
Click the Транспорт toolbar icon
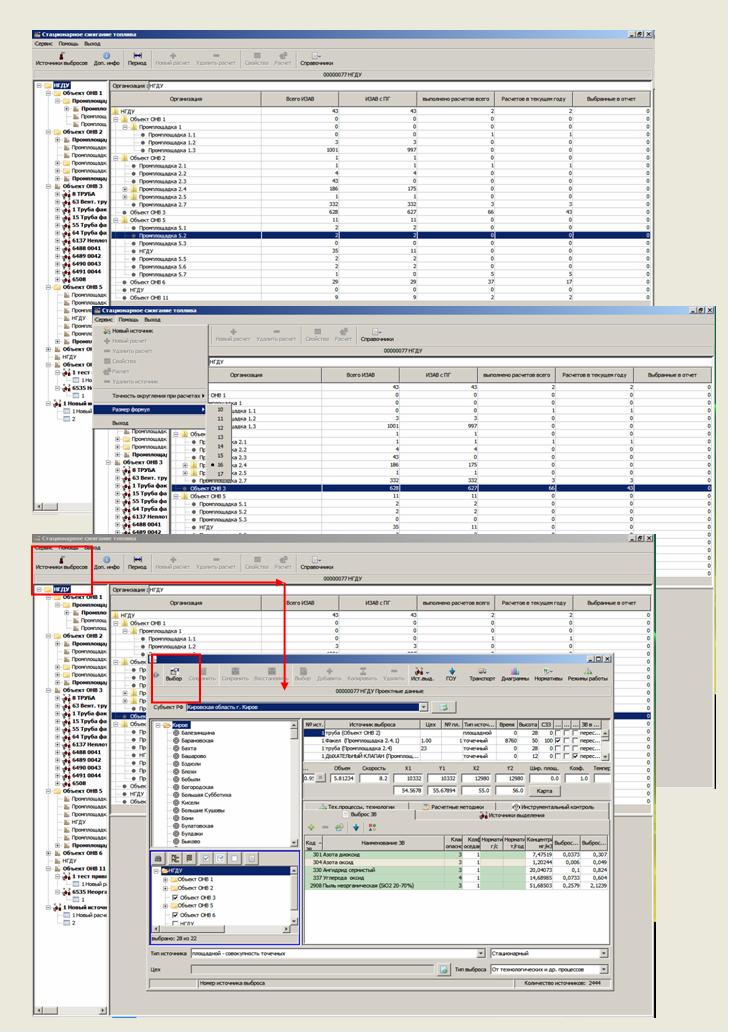[483, 674]
